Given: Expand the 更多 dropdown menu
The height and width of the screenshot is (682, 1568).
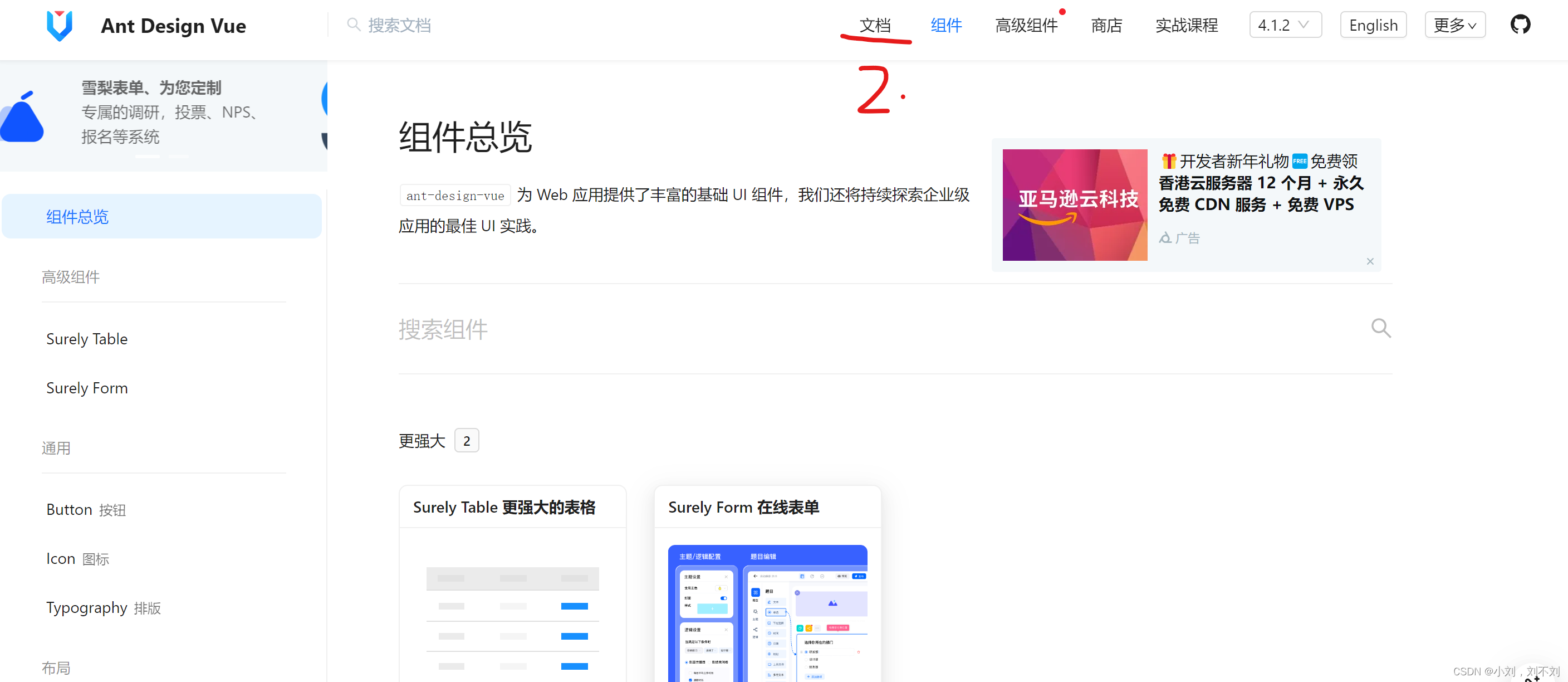Looking at the screenshot, I should pos(1454,25).
